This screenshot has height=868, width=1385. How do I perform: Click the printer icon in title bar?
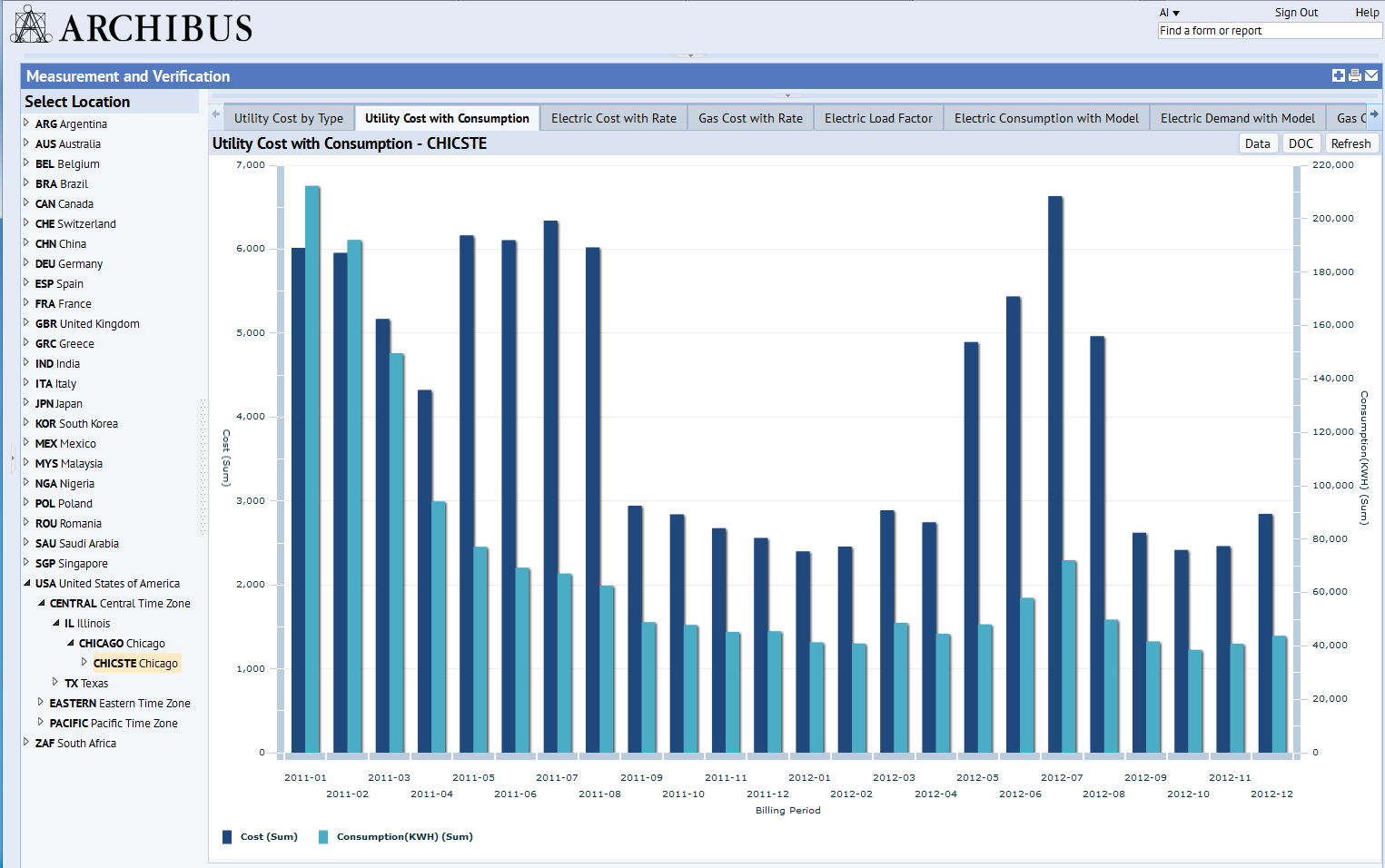click(1355, 76)
